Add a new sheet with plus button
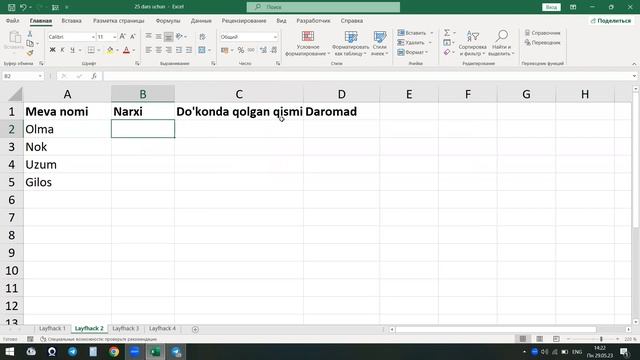Screen dimensions: 640x360 pos(195,329)
